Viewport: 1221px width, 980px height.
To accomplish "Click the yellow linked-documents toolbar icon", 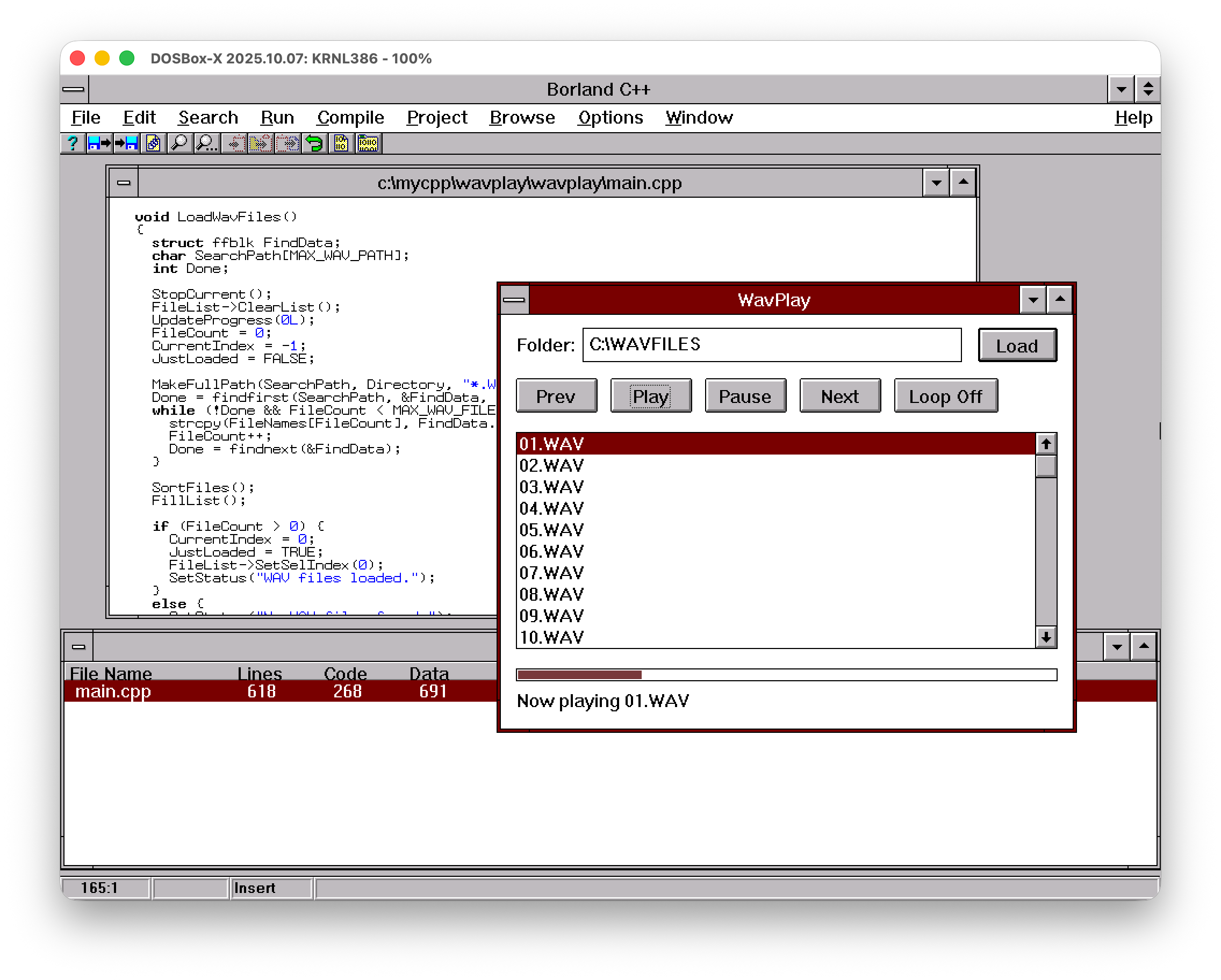I will [x=154, y=144].
